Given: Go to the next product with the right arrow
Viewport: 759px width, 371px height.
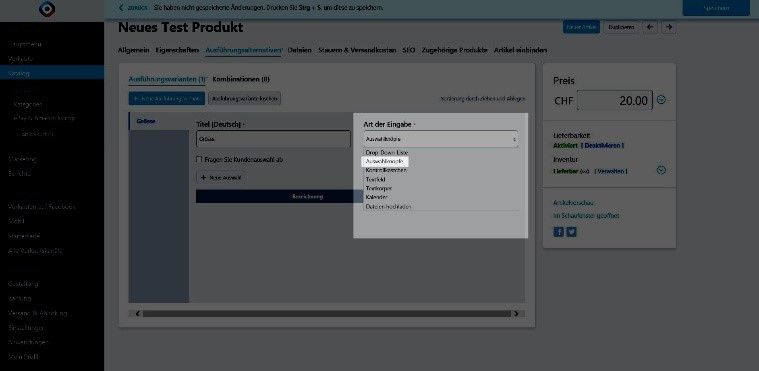Looking at the screenshot, I should point(669,27).
